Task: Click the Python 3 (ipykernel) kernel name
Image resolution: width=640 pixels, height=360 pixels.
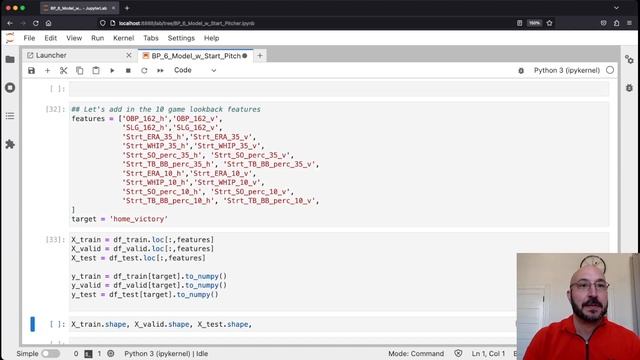Action: click(x=567, y=70)
